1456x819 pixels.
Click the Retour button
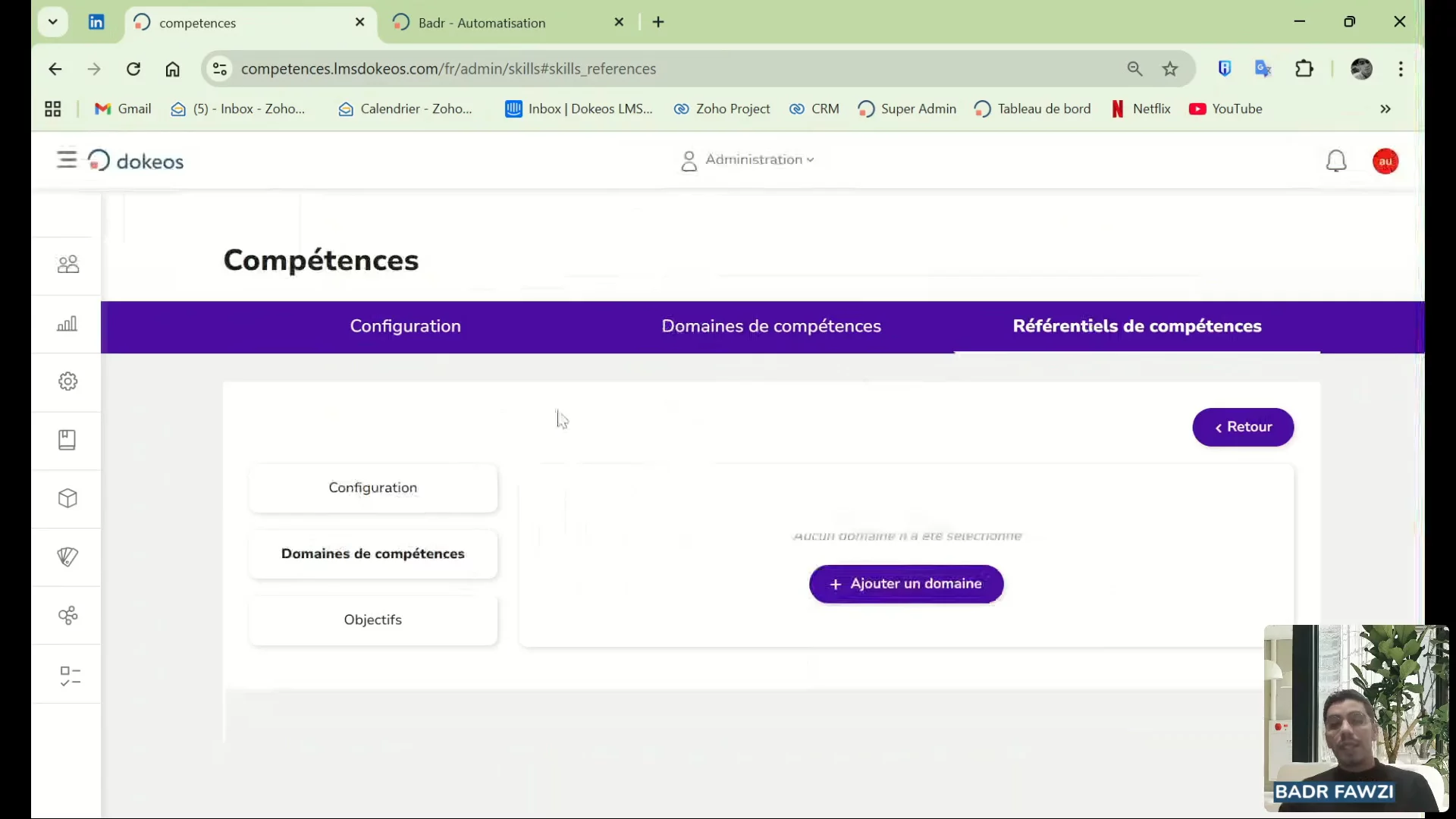tap(1242, 427)
